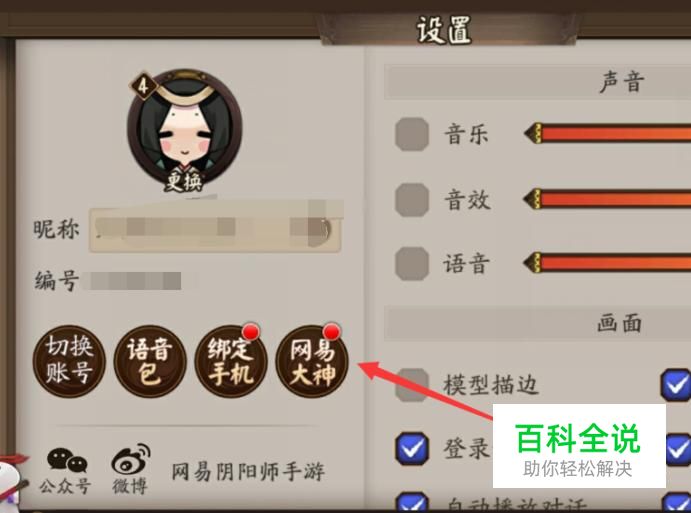This screenshot has height=513, width=691.
Task: Click the 音乐 volume slider bar
Action: [x=607, y=134]
